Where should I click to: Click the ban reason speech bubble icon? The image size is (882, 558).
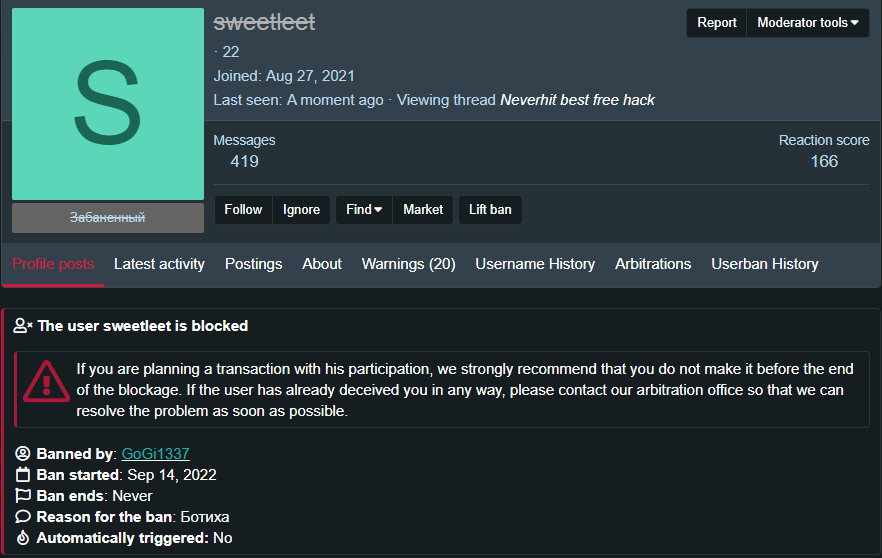[x=23, y=517]
